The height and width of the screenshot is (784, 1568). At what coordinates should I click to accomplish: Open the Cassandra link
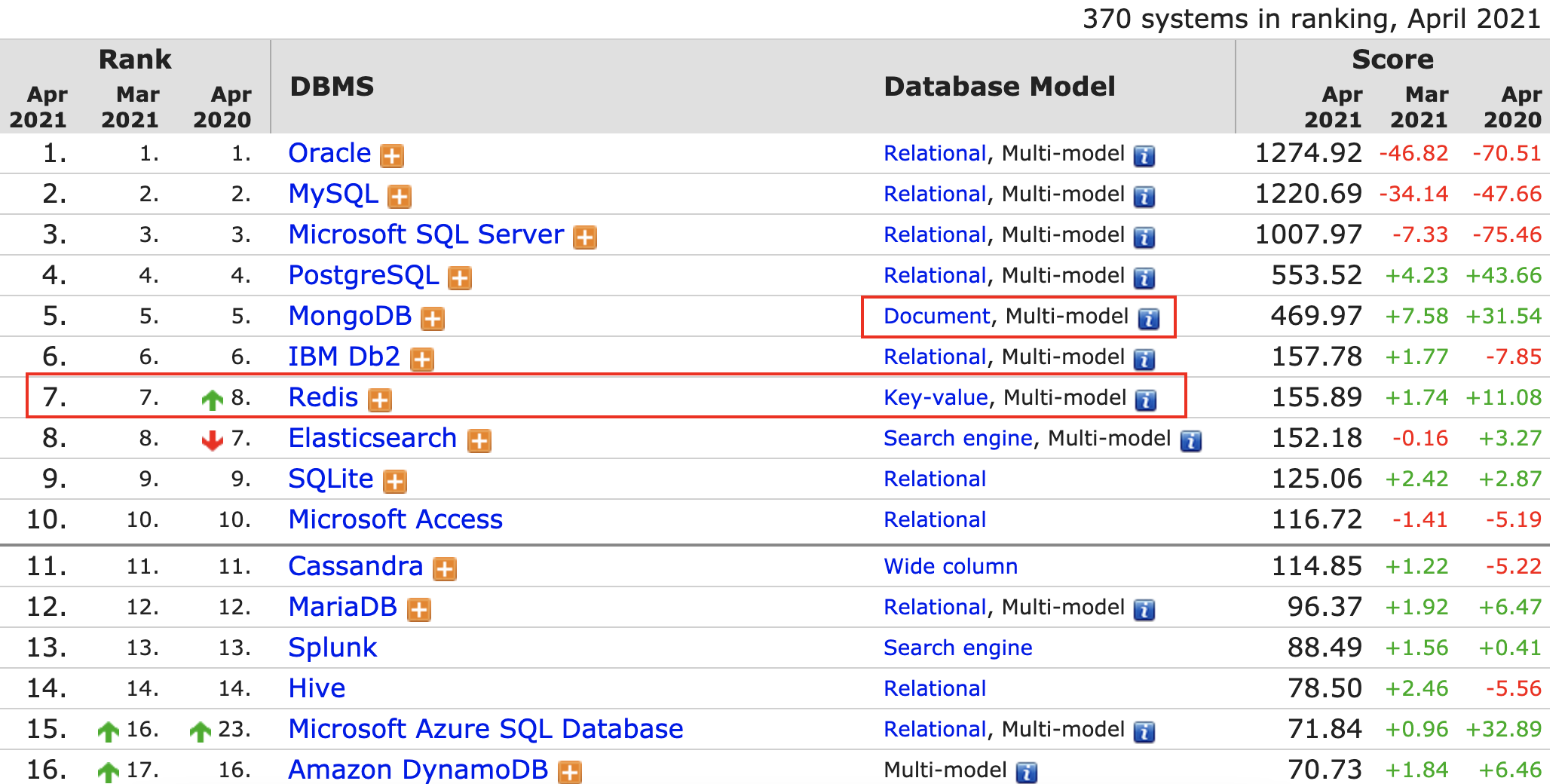(x=356, y=566)
